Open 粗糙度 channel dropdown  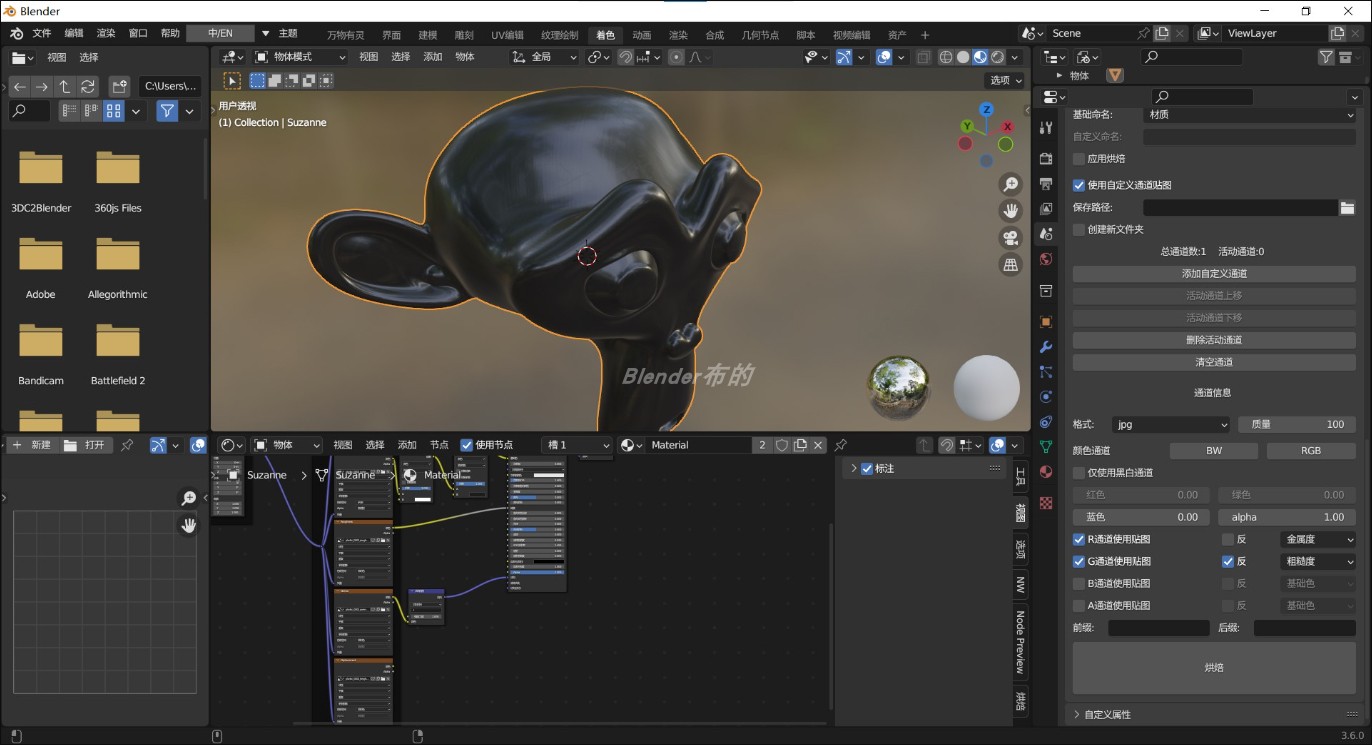pos(1318,562)
